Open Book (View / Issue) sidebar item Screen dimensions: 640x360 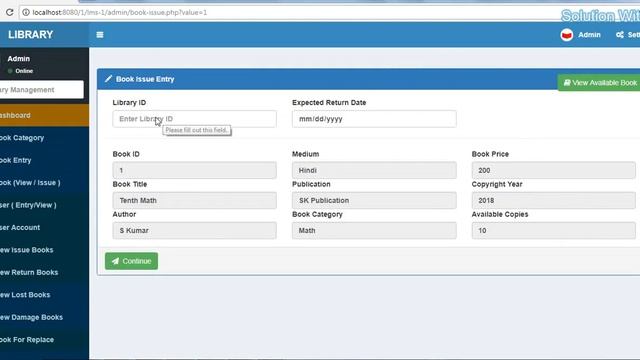click(x=44, y=182)
